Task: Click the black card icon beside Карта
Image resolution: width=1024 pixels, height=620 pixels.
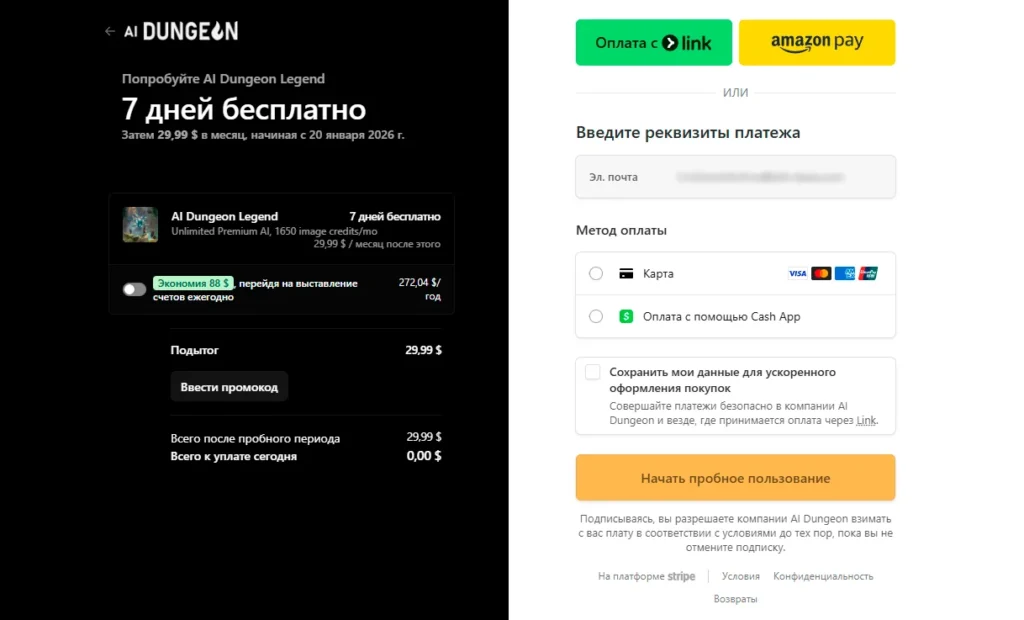Action: pos(626,274)
